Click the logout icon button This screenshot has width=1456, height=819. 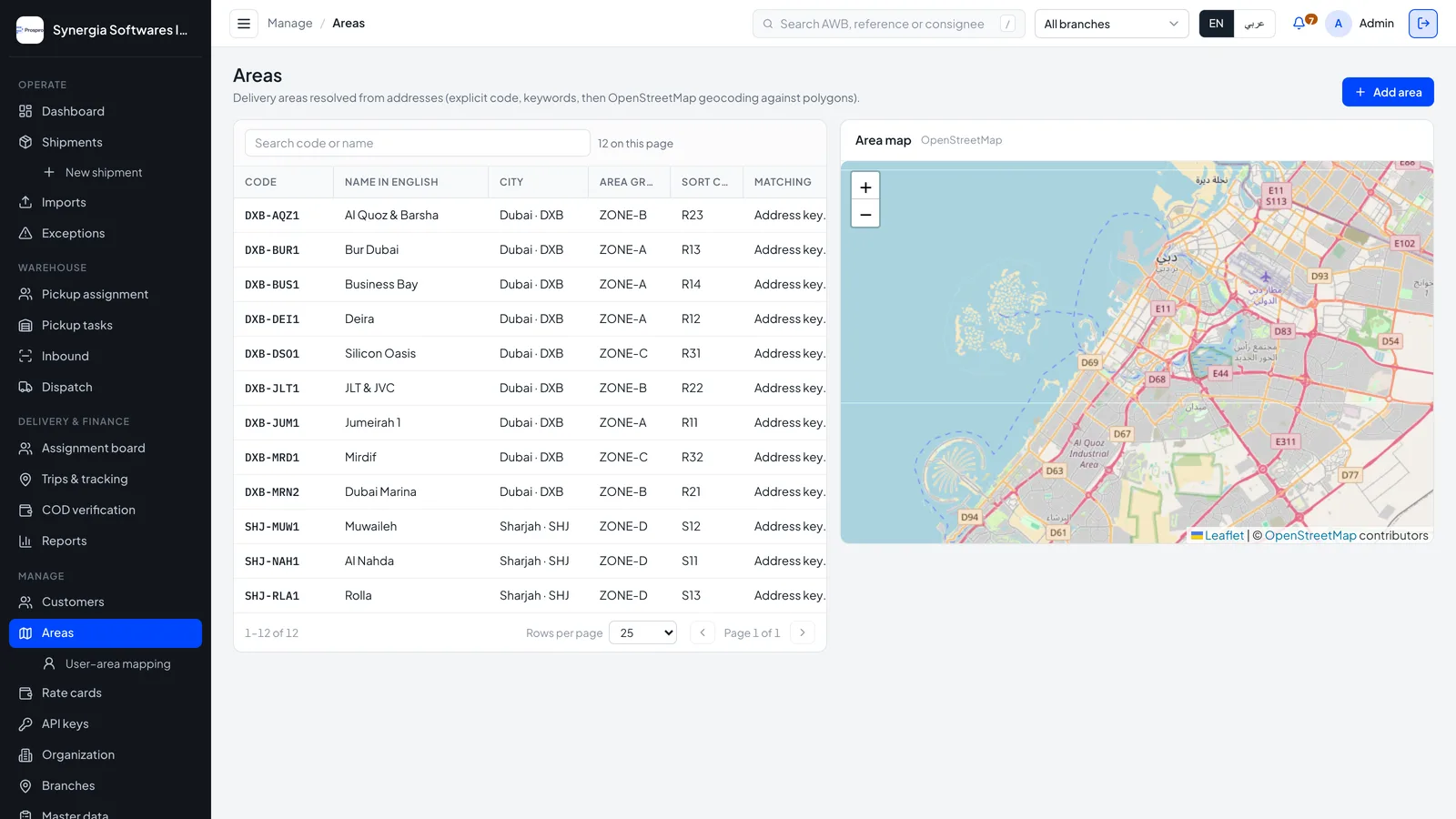pos(1423,24)
